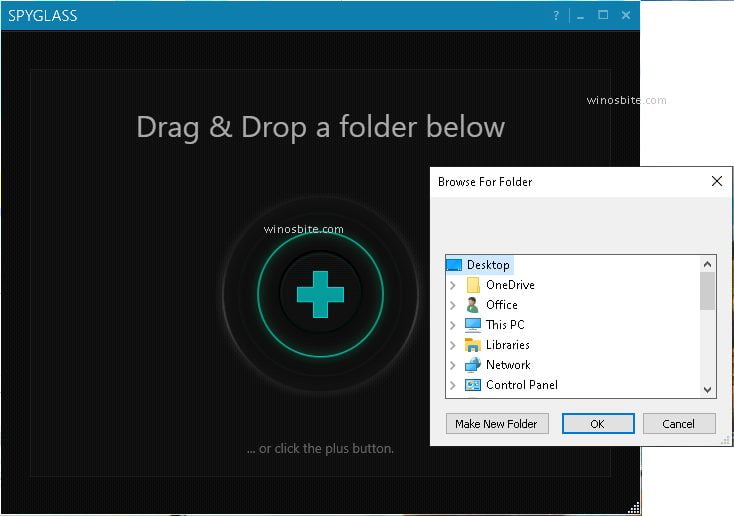Image resolution: width=734 pixels, height=516 pixels.
Task: Click the 'Browse For Folder' title text
Action: (x=485, y=182)
